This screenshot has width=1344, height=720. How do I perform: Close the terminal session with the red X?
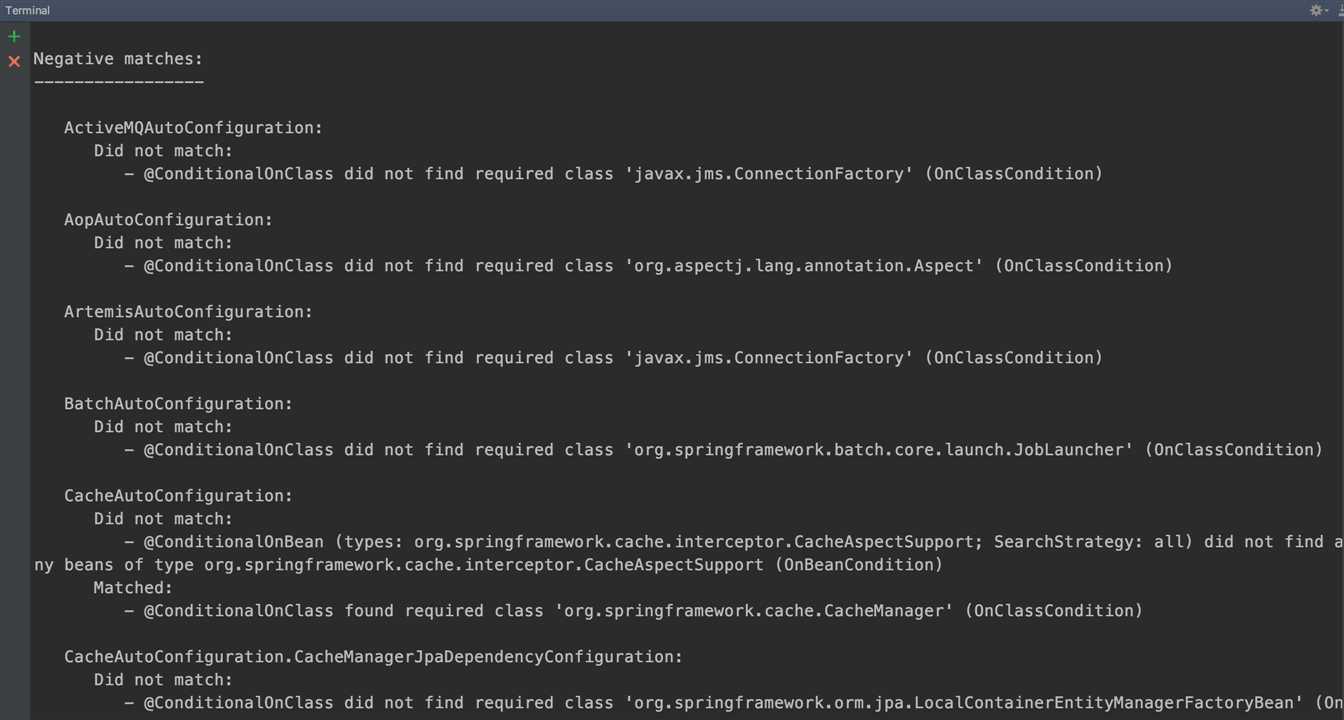point(14,62)
